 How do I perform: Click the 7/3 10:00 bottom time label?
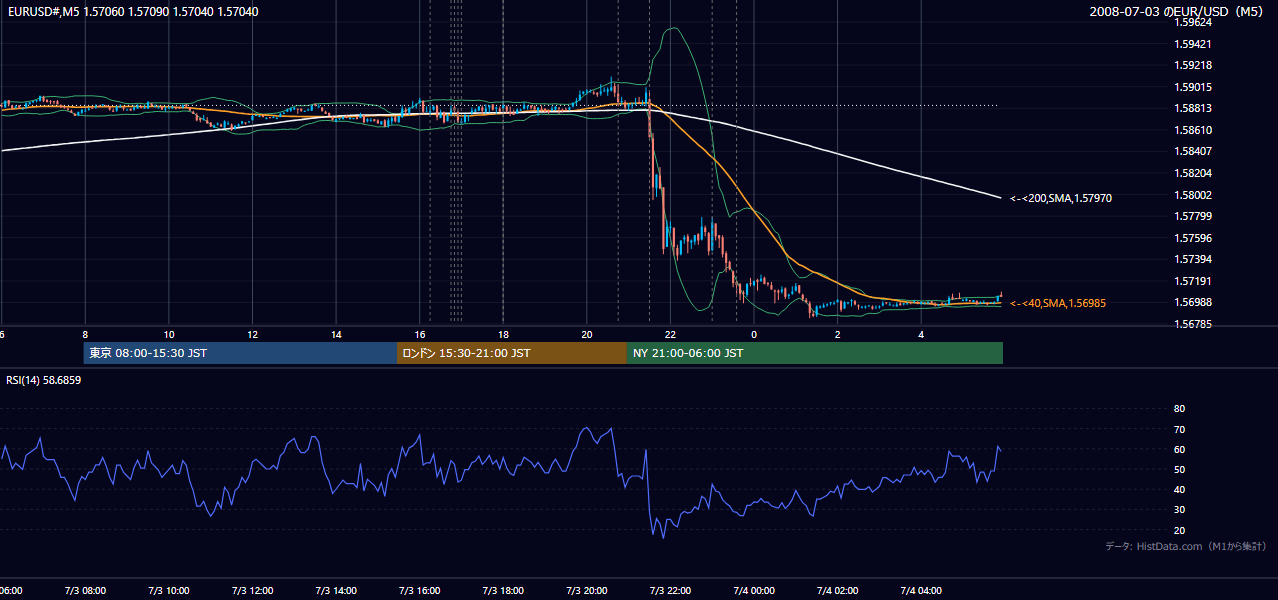point(169,590)
